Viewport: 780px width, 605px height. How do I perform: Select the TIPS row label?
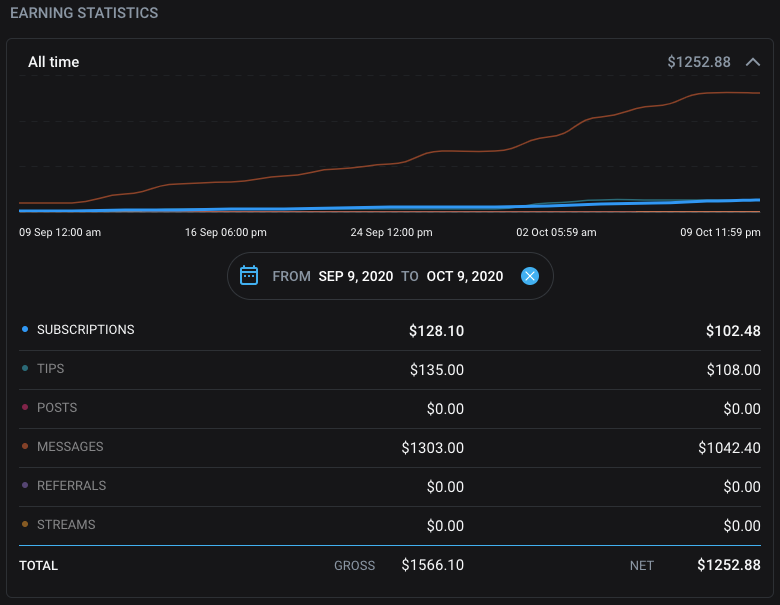(51, 369)
